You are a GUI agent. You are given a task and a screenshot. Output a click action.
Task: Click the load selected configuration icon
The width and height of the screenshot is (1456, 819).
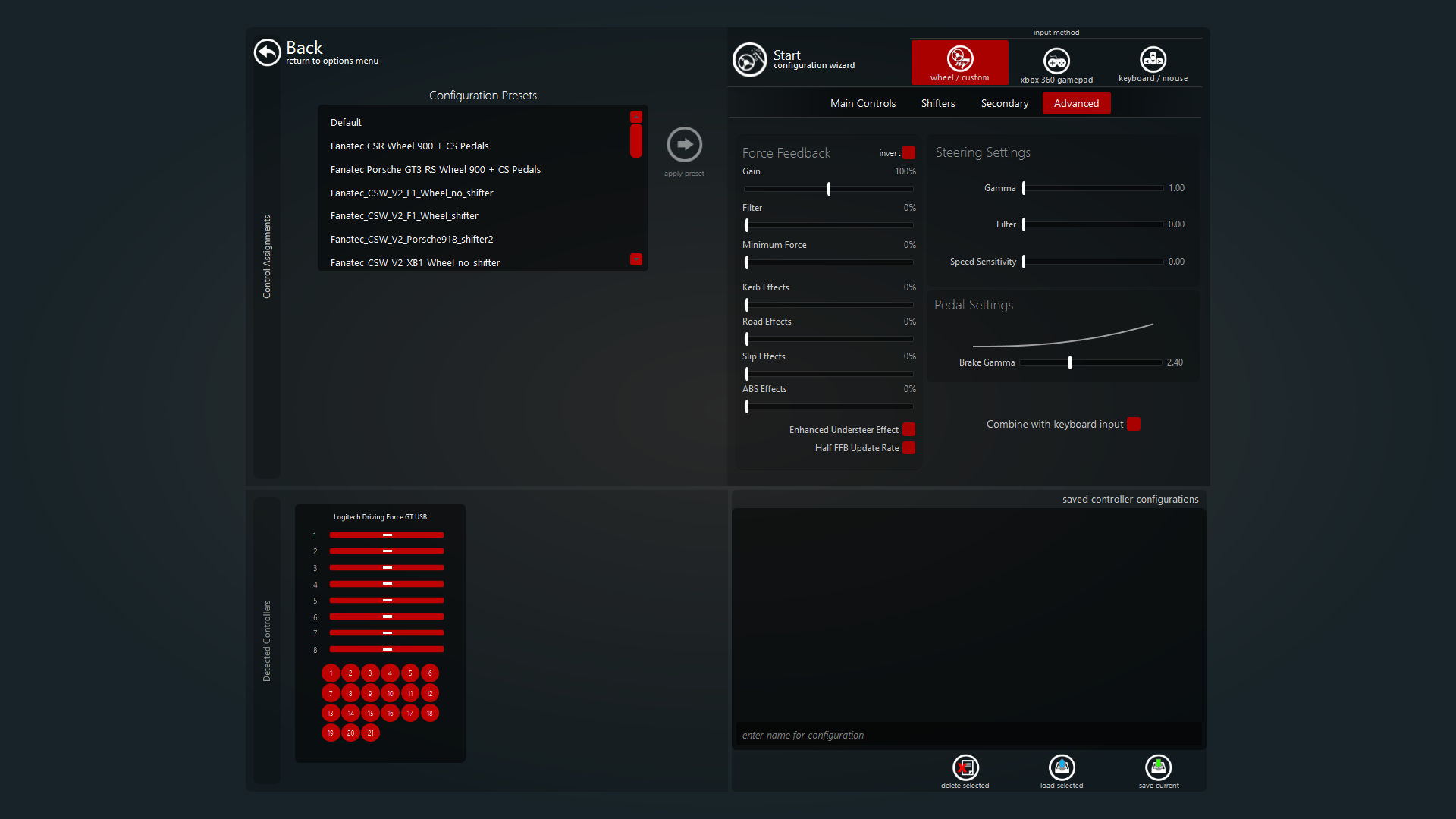pos(1062,767)
